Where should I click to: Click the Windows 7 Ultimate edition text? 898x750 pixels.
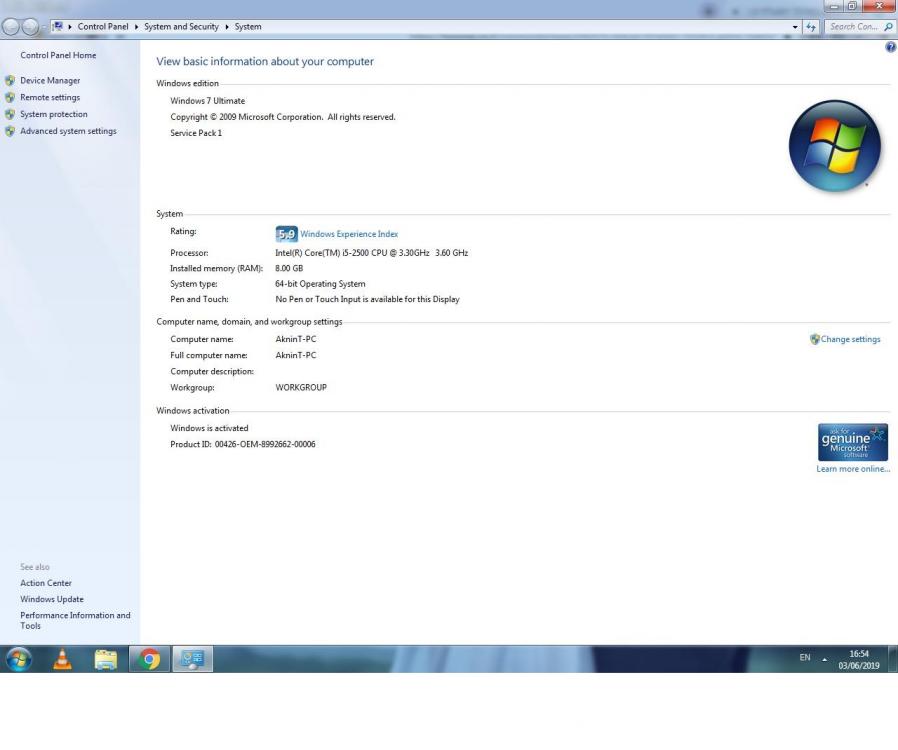207,101
